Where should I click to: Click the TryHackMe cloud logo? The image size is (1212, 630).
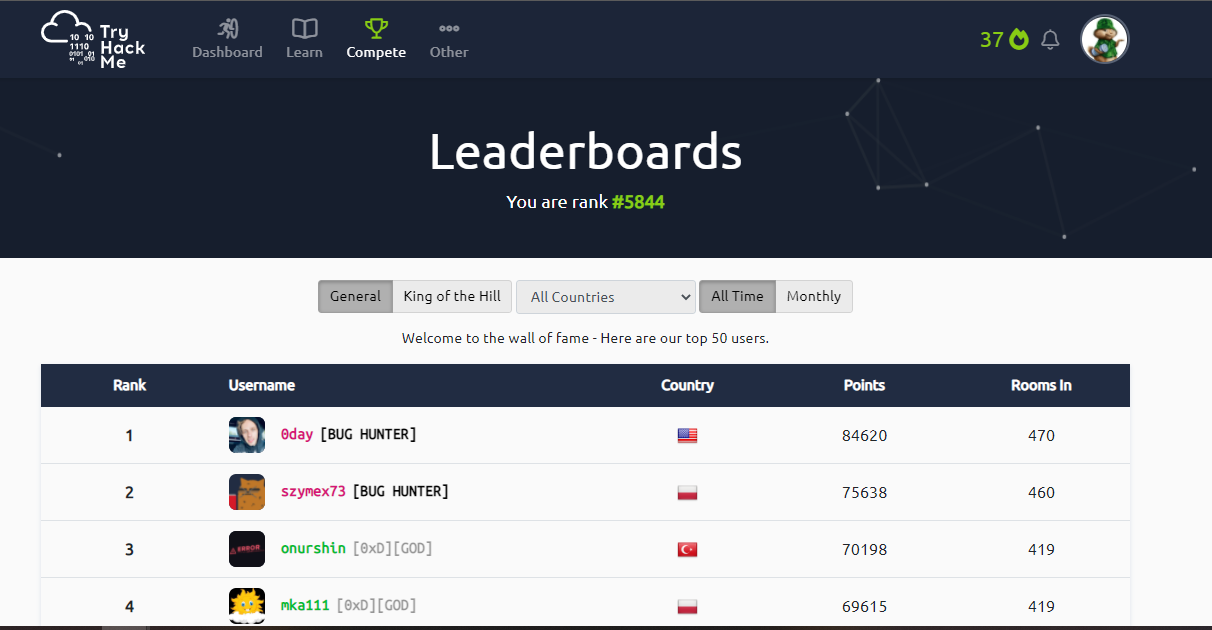93,39
